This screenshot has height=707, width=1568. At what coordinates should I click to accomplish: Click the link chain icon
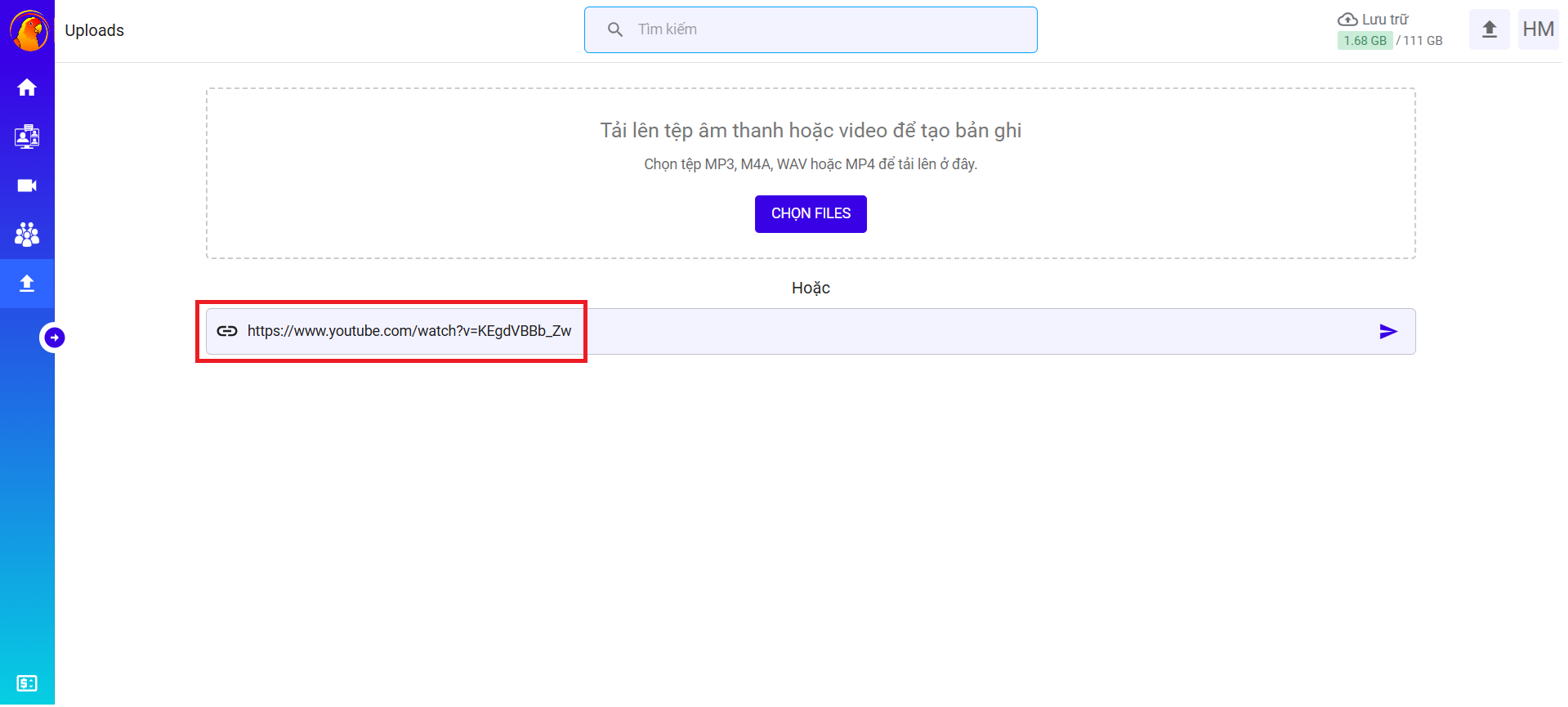227,331
